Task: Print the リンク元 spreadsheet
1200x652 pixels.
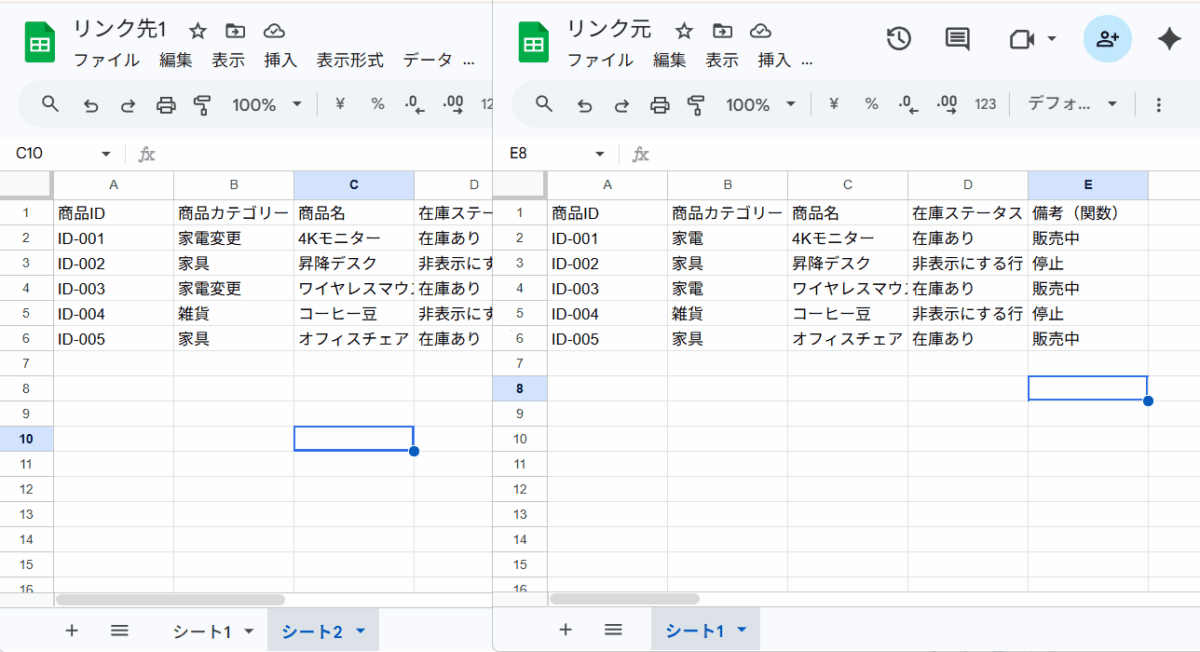Action: pyautogui.click(x=659, y=104)
